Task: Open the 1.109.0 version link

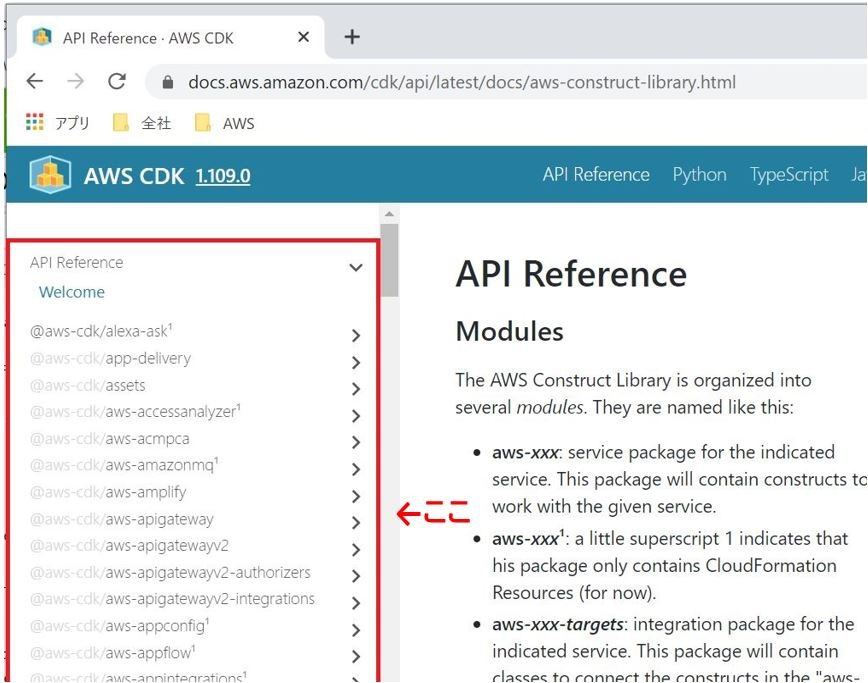Action: (223, 176)
